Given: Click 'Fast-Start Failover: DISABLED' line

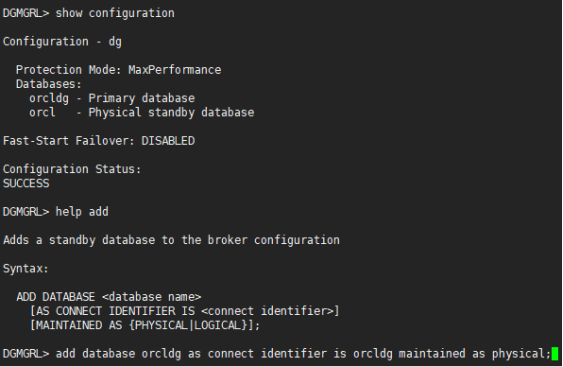Looking at the screenshot, I should coord(99,141).
